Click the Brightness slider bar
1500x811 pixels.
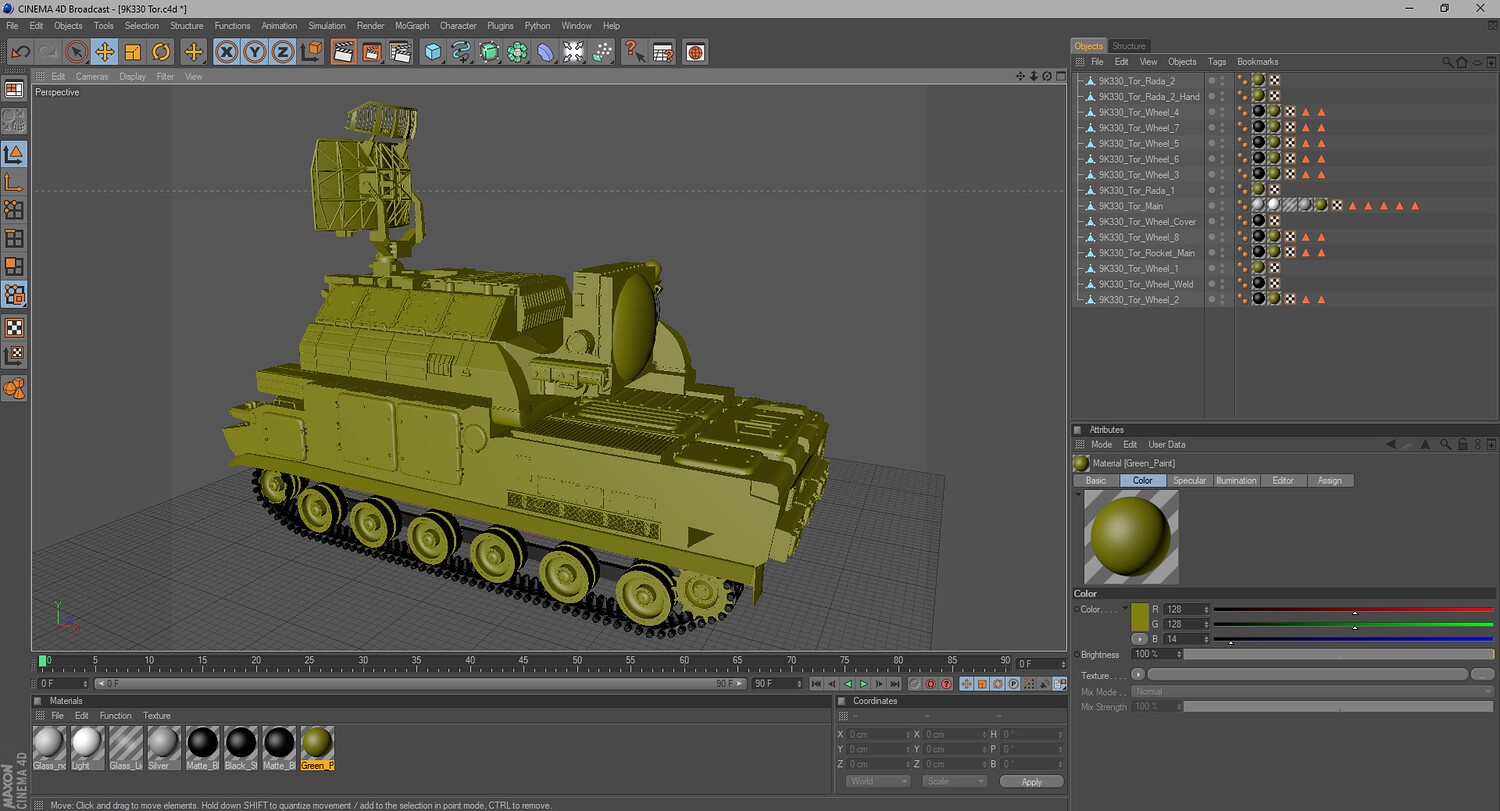point(1339,654)
